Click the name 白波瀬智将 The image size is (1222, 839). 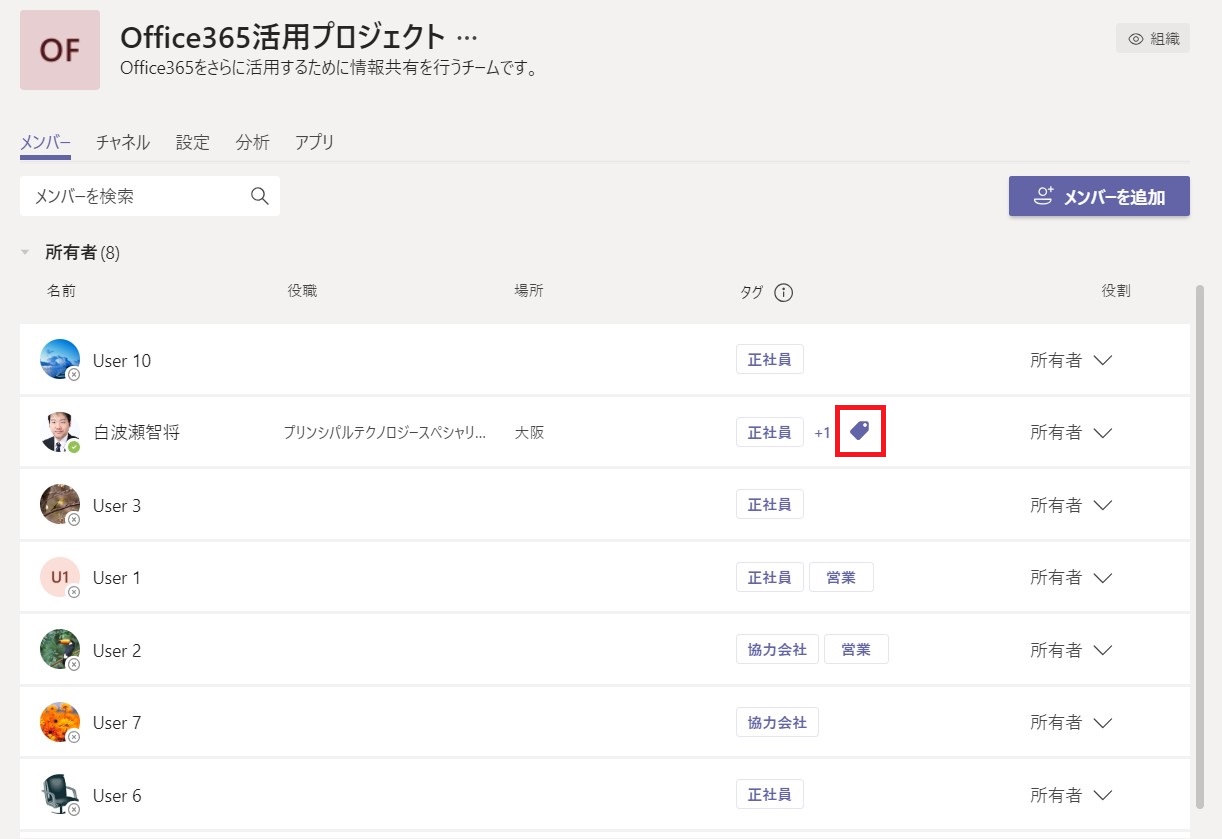pos(137,433)
